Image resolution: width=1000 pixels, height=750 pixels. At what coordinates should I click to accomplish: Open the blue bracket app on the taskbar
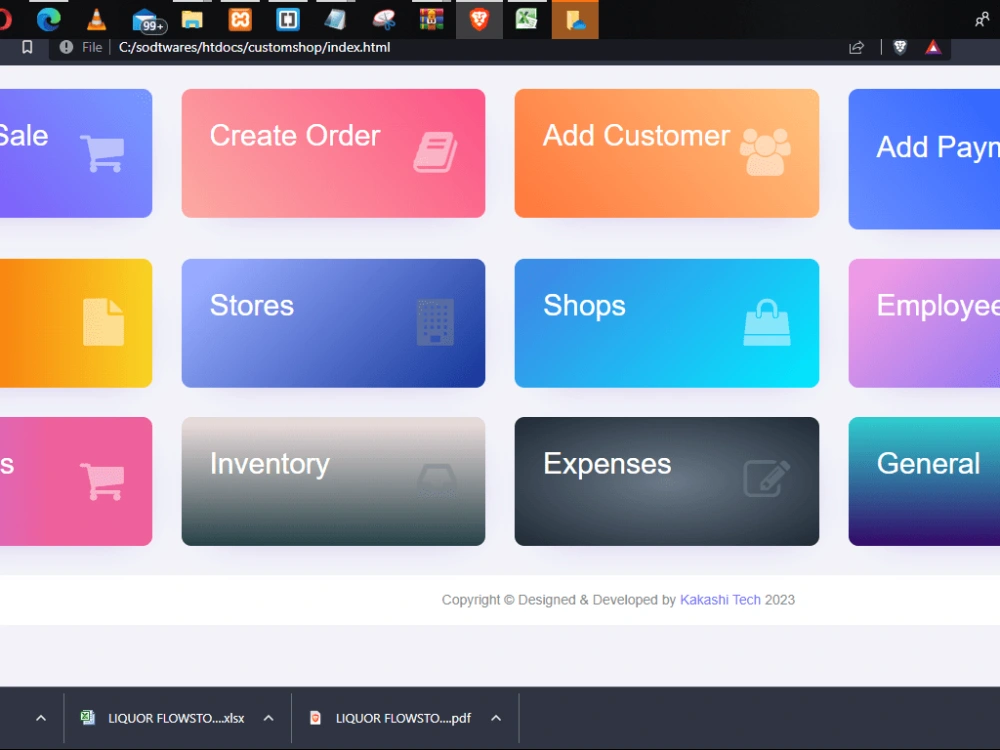coord(288,20)
